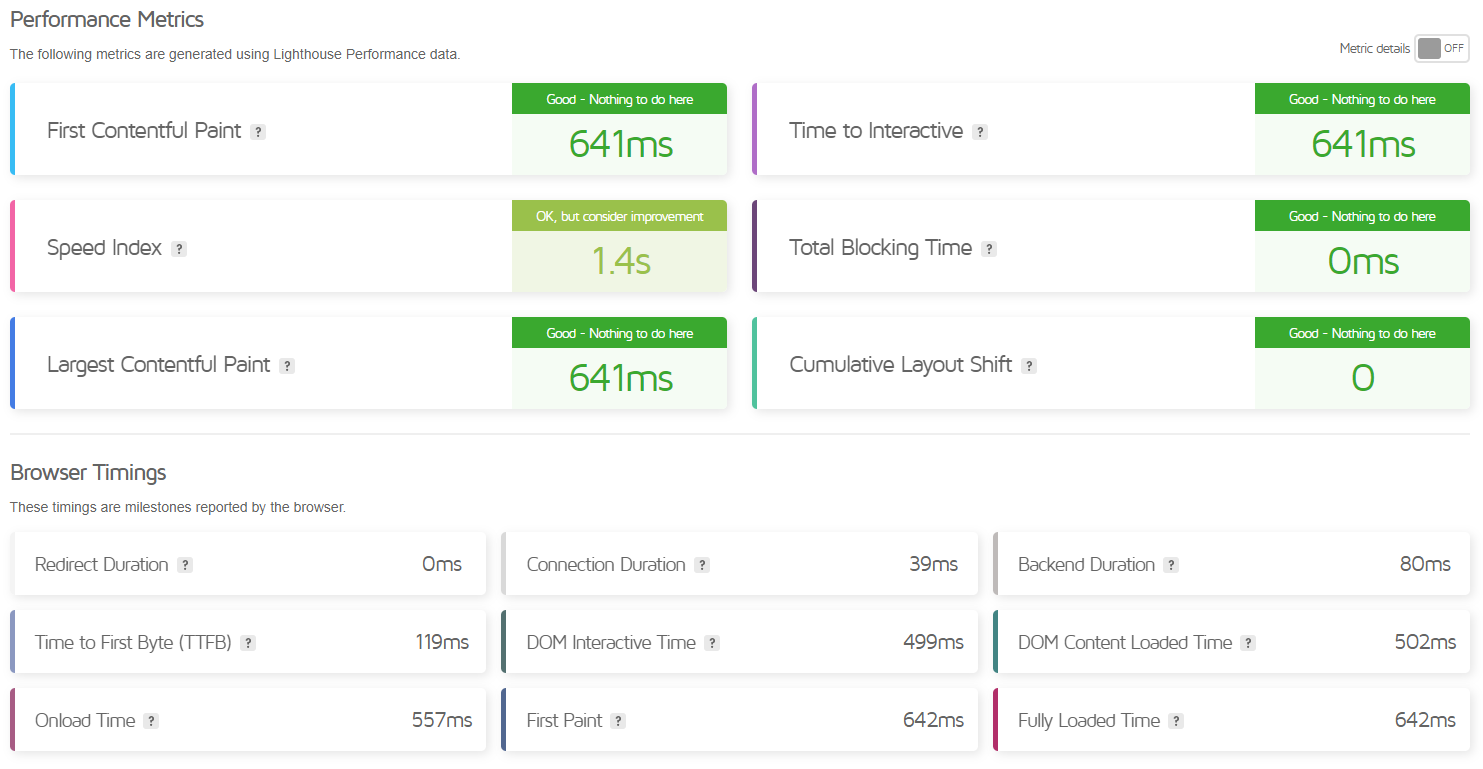Click the DOM Interactive Time 499ms value
The image size is (1483, 769).
(933, 643)
